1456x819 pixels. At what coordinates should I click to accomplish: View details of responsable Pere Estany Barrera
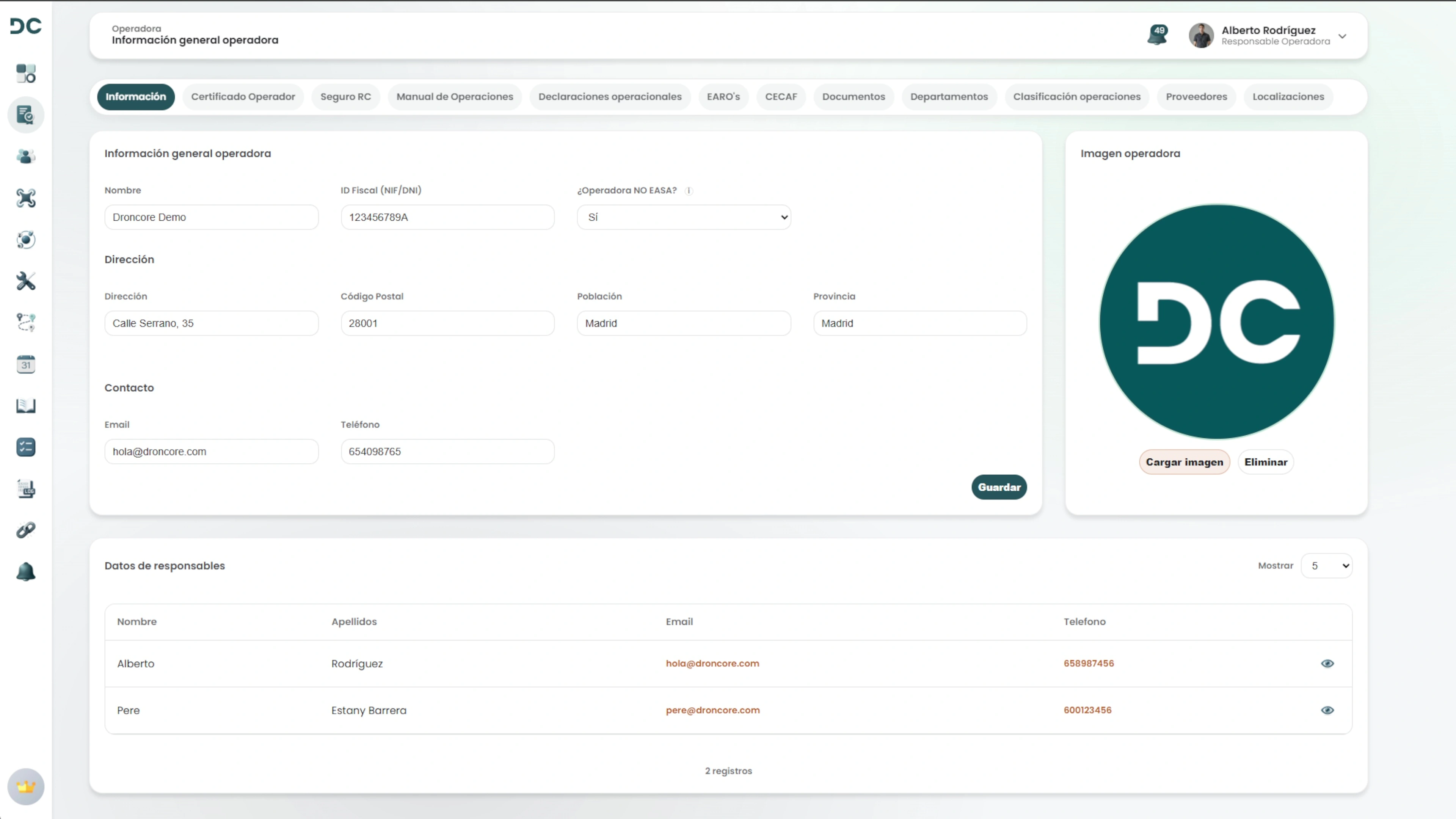(1327, 711)
